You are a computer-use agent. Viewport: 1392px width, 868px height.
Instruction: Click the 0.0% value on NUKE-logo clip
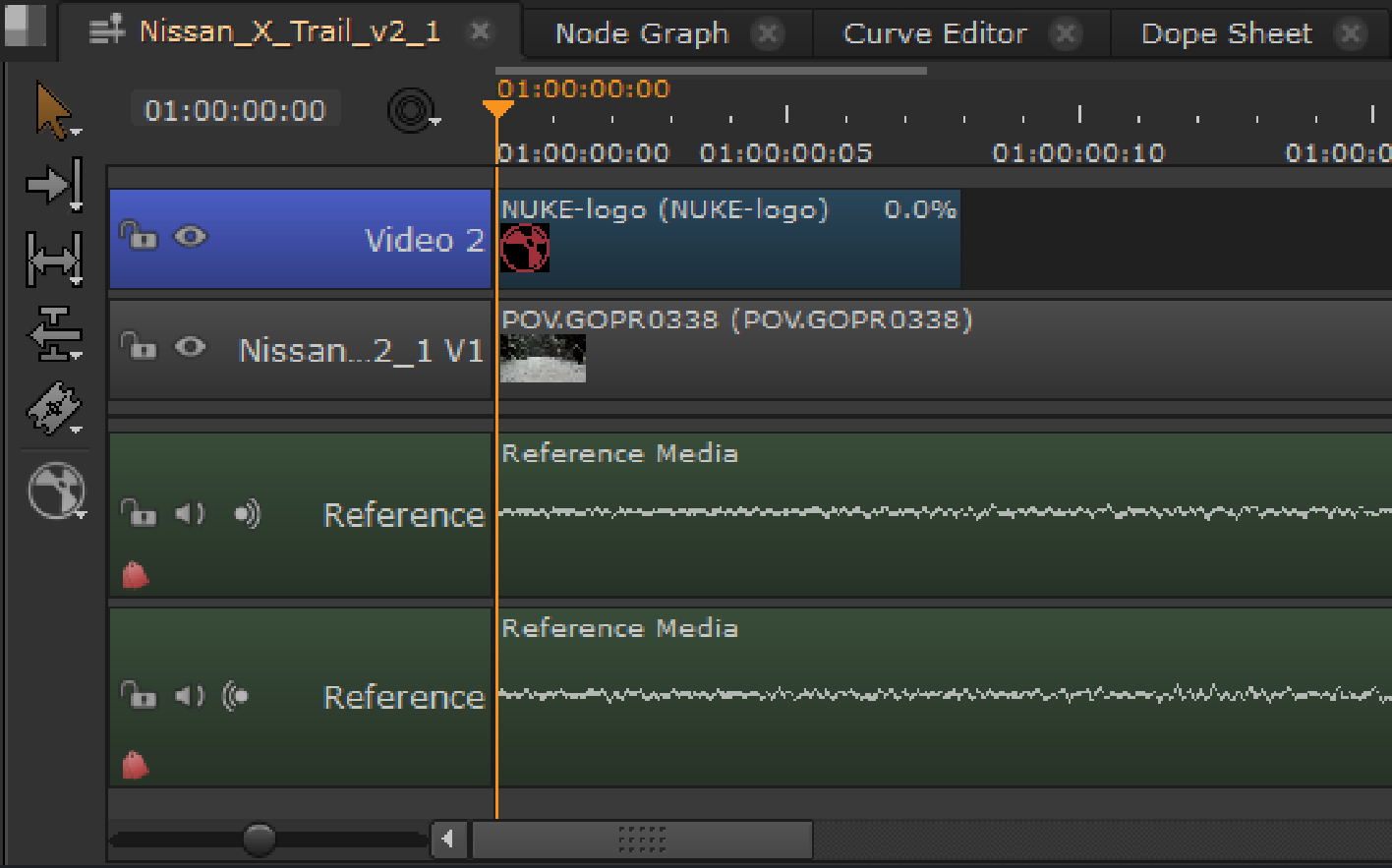click(920, 209)
